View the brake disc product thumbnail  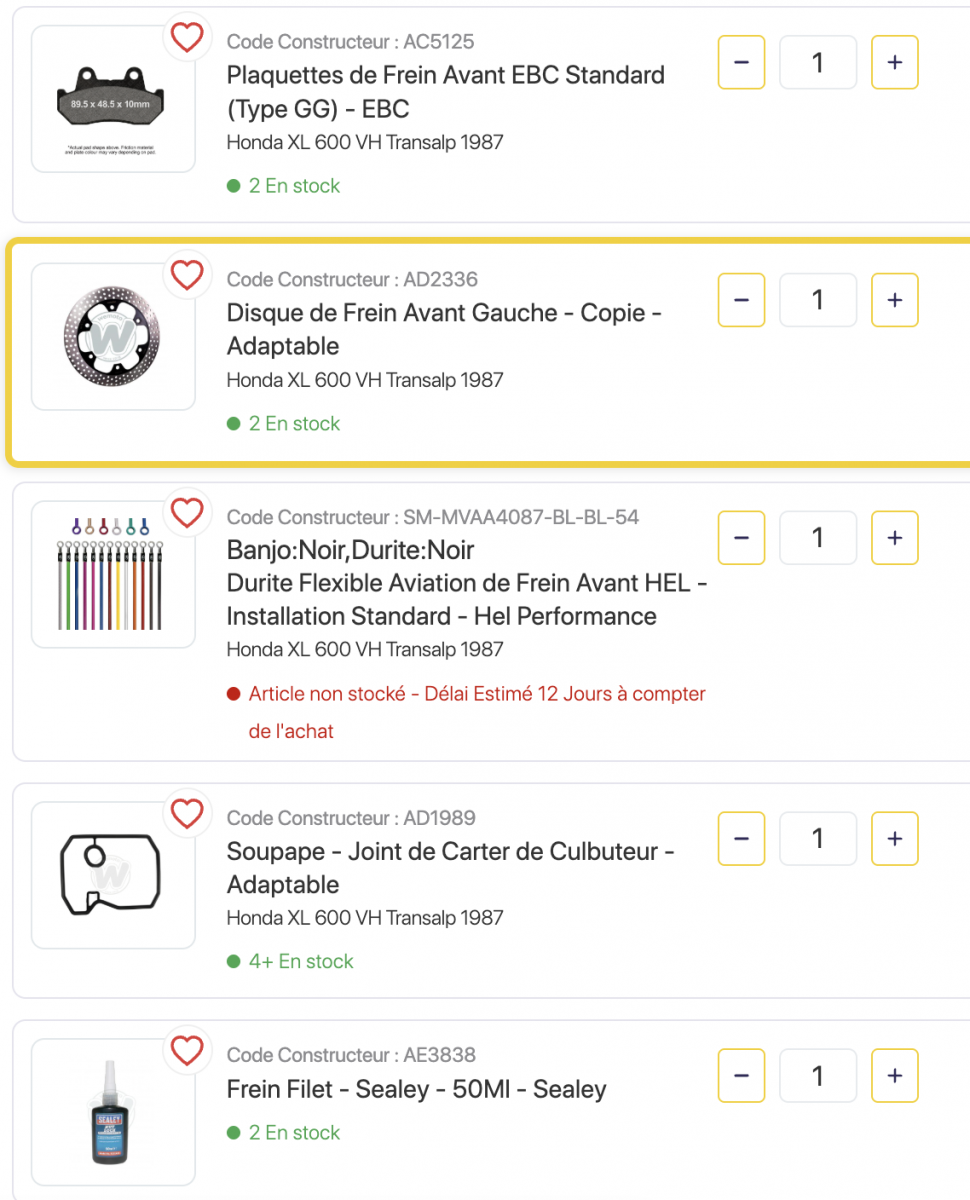[x=113, y=336]
